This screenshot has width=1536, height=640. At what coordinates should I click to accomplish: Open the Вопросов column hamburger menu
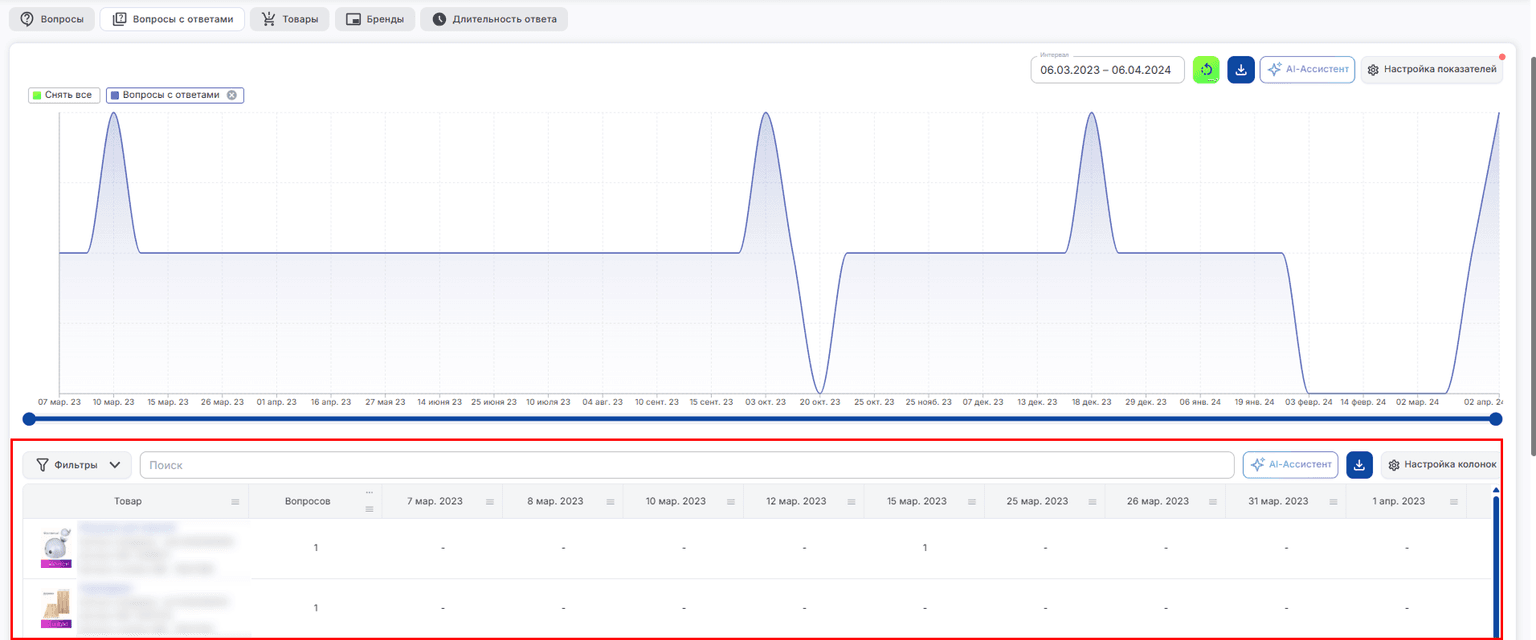point(369,509)
